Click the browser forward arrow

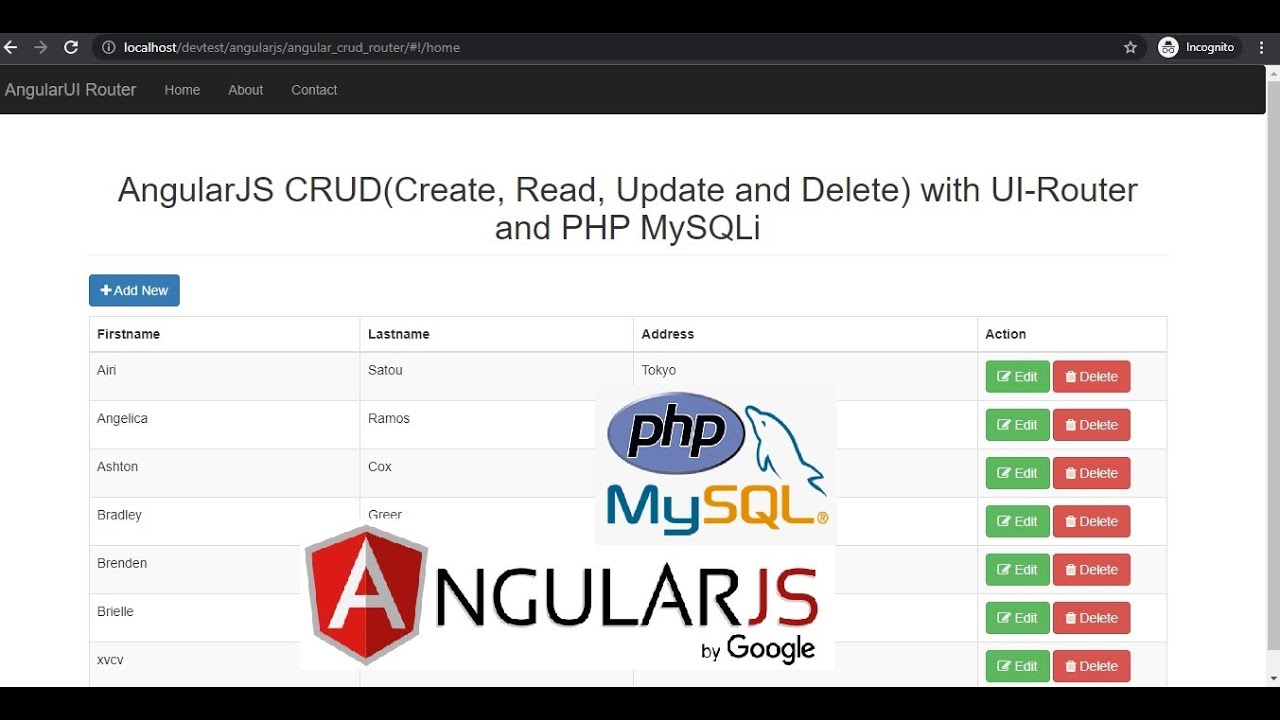40,47
